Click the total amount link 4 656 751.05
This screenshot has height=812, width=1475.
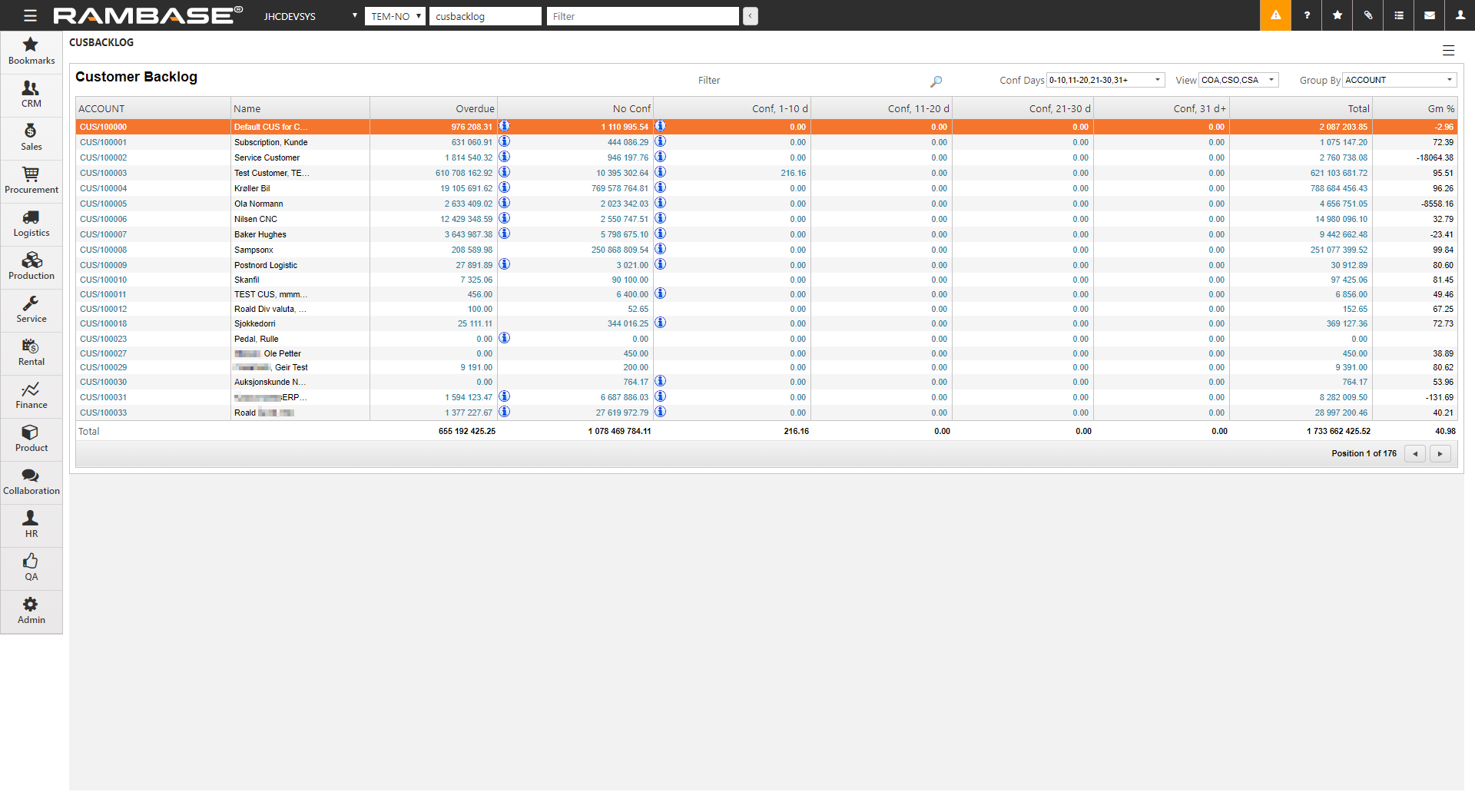(x=1343, y=204)
